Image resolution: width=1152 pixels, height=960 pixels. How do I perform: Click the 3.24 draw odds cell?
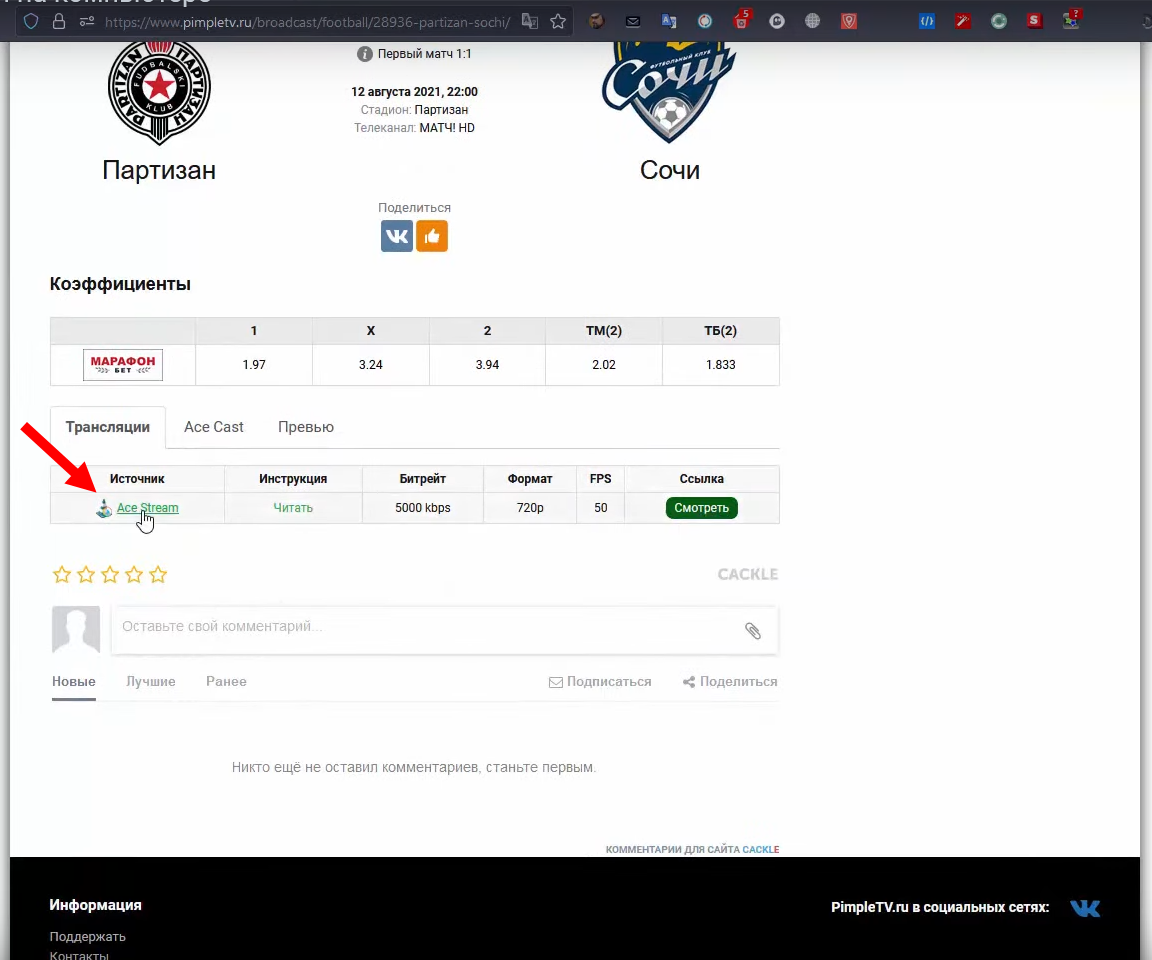coord(371,364)
